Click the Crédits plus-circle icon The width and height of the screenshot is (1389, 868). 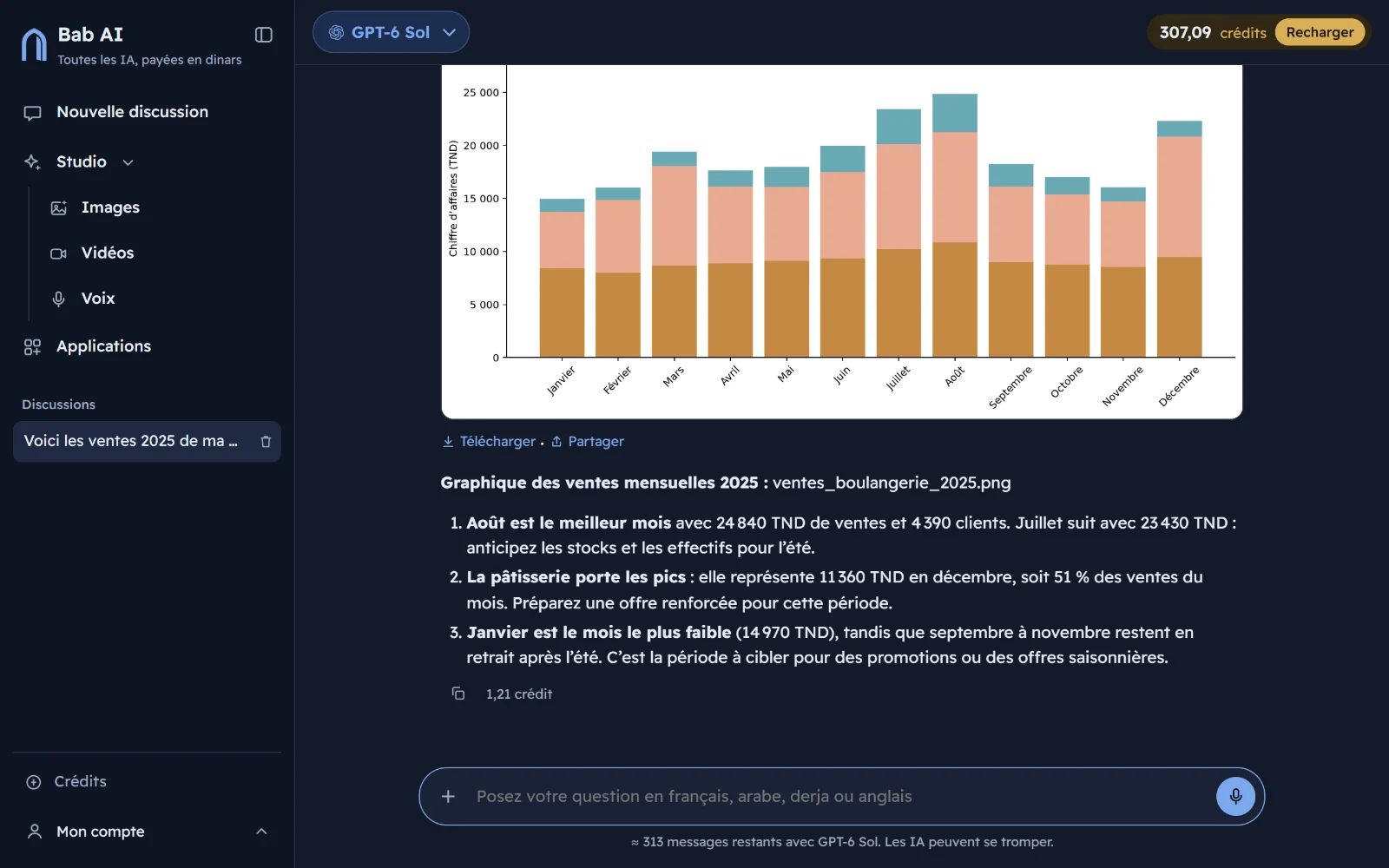[34, 782]
